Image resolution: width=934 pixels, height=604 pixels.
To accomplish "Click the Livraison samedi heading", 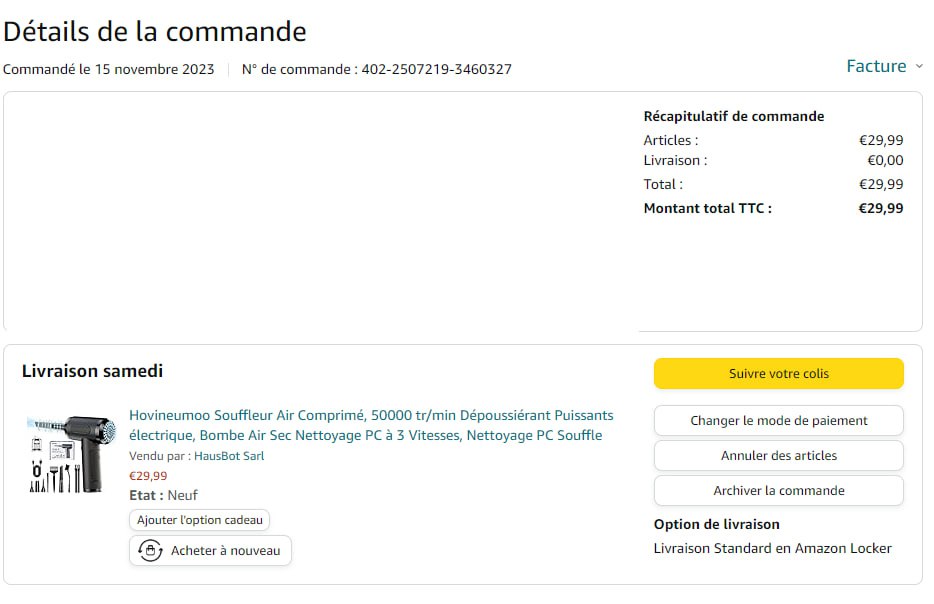I will click(92, 371).
